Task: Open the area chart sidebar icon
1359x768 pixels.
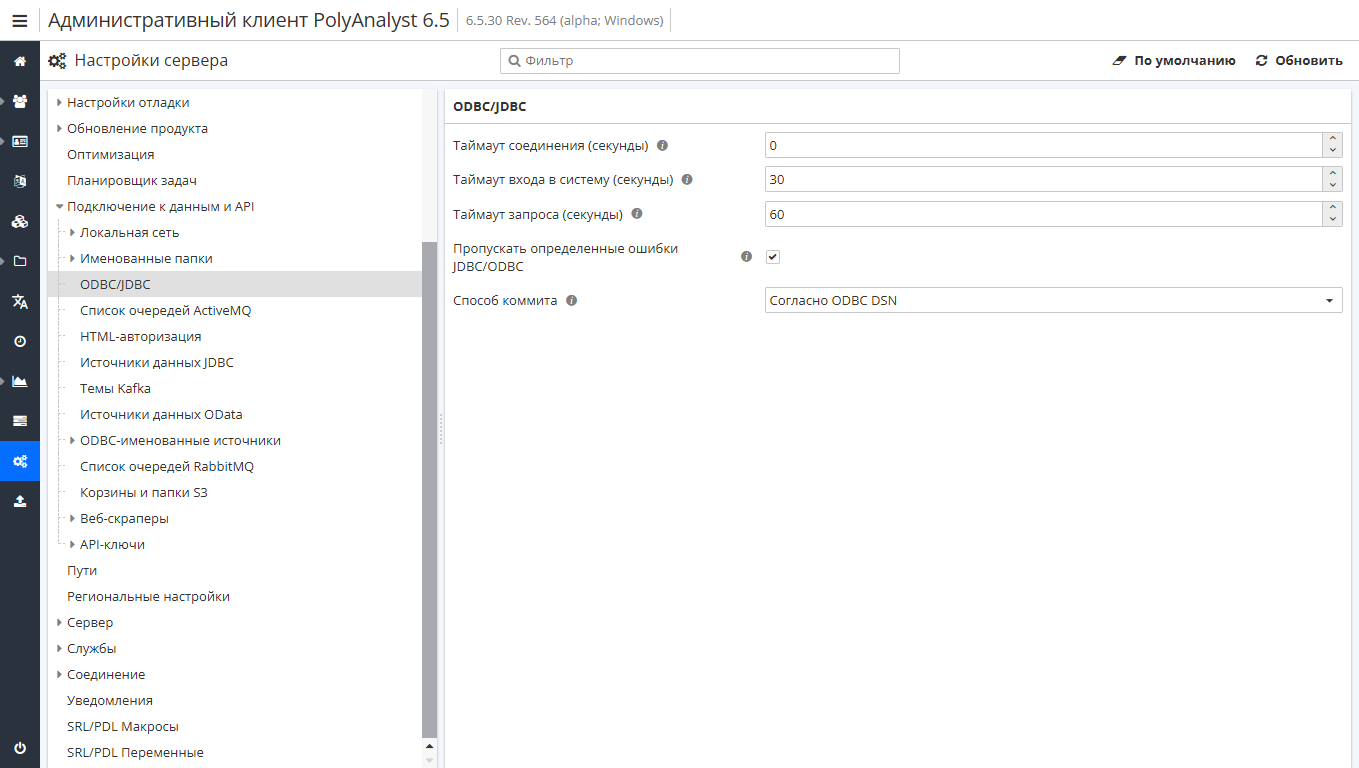Action: 20,381
